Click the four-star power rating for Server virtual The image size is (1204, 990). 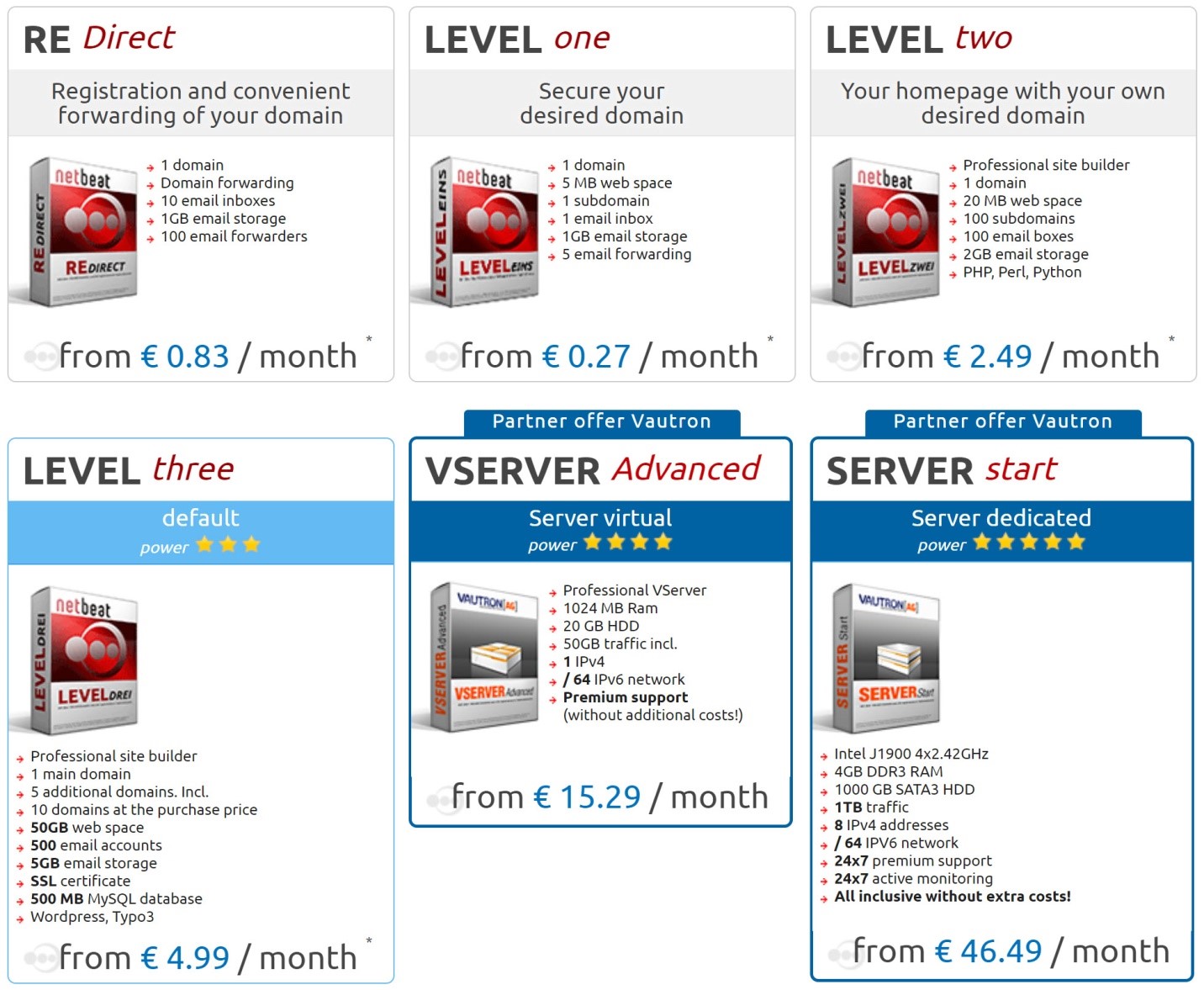pos(627,543)
